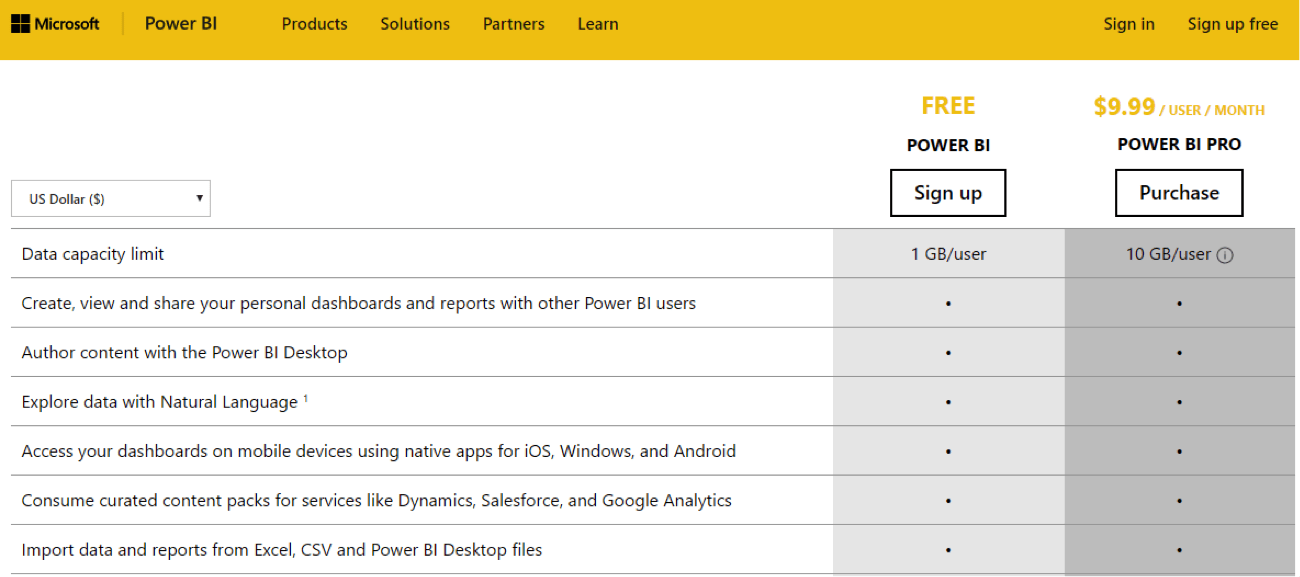Click the Sign in link

click(x=1129, y=24)
